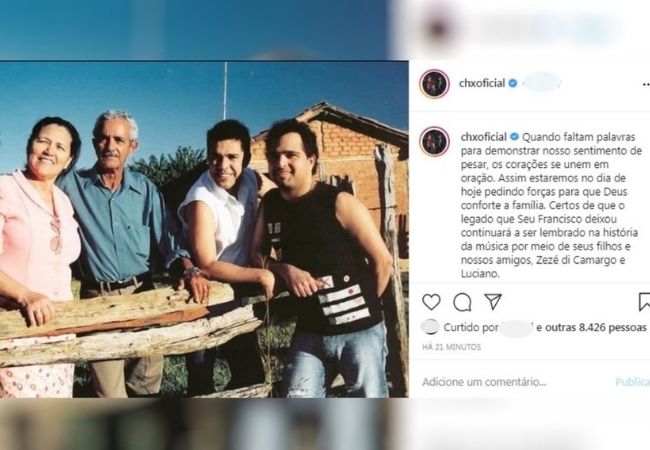Open the three-dot options menu in post header
The image size is (650, 450).
tap(646, 84)
